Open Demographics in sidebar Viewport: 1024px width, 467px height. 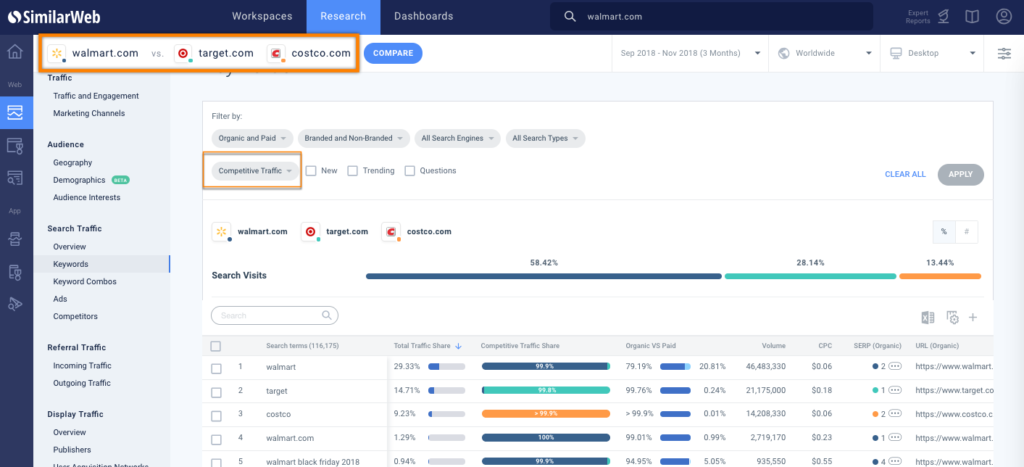point(79,180)
